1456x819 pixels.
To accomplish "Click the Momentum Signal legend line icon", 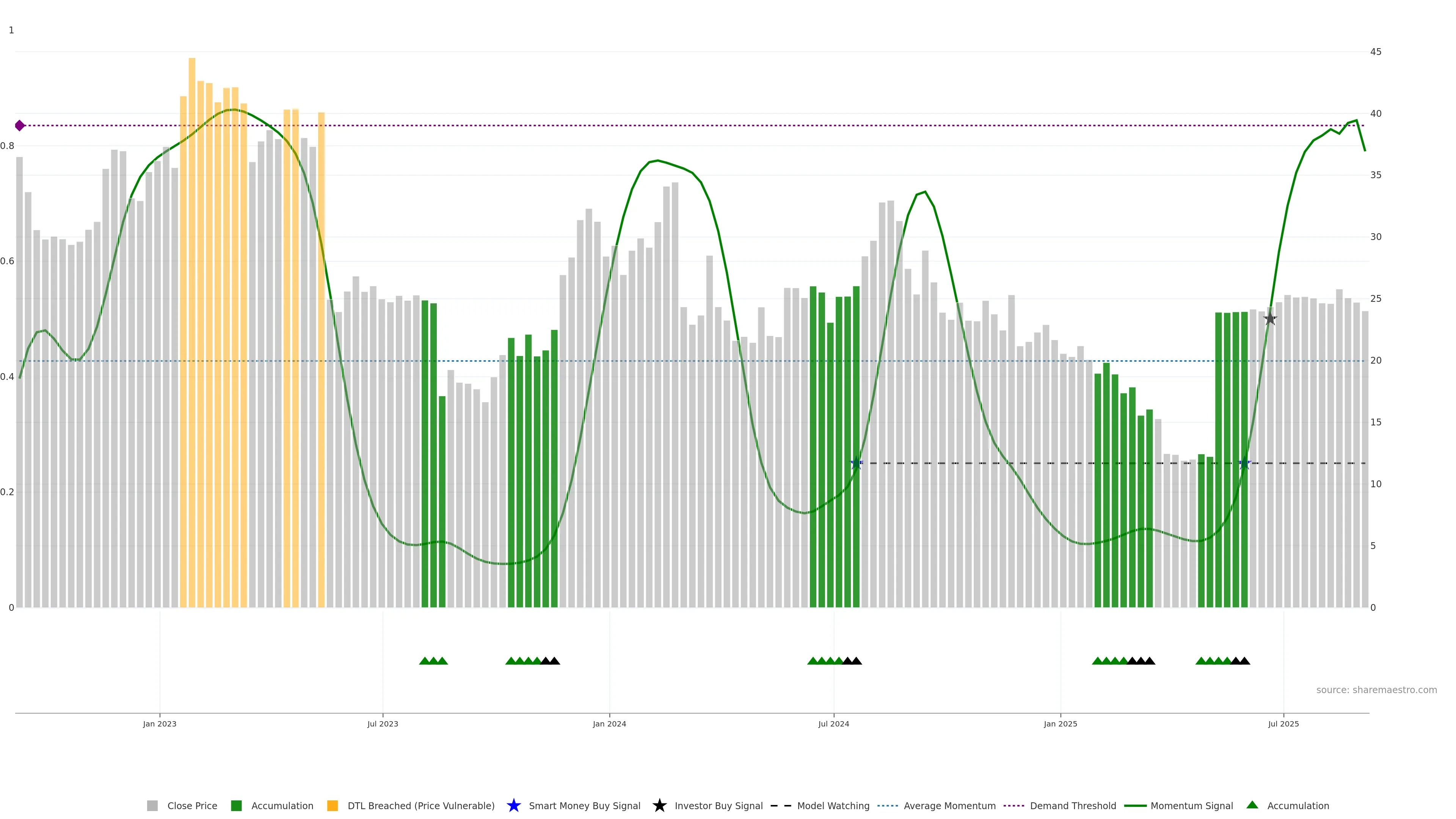I will click(x=1135, y=805).
